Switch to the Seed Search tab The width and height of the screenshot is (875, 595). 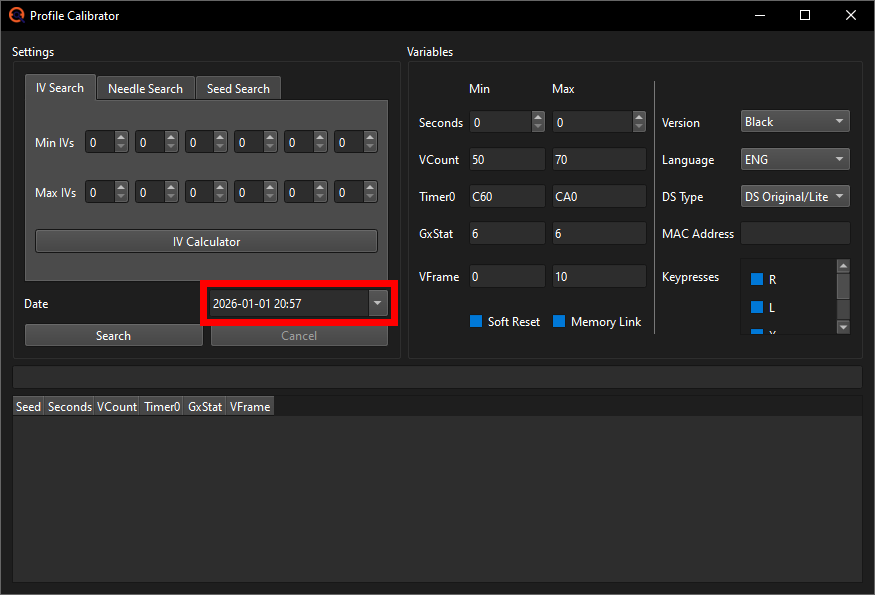point(238,88)
